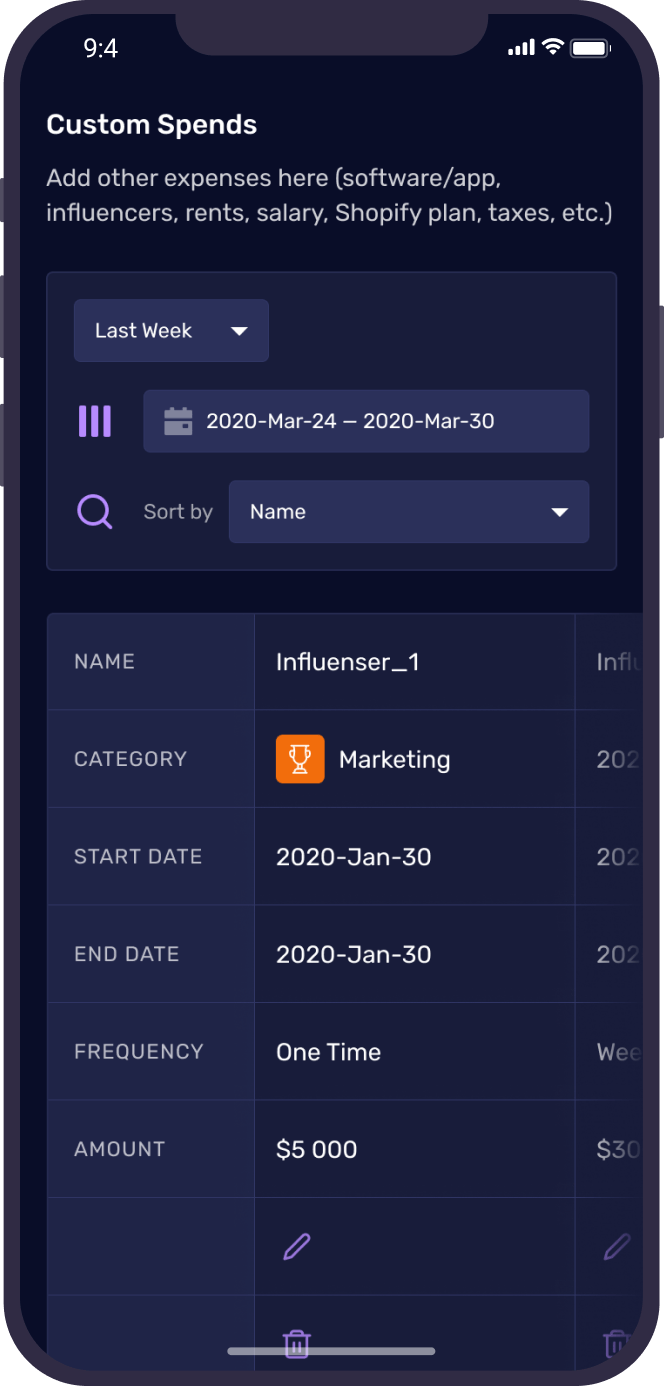Open the second column's edit pencil icon
664x1386 pixels.
pyautogui.click(x=616, y=1246)
